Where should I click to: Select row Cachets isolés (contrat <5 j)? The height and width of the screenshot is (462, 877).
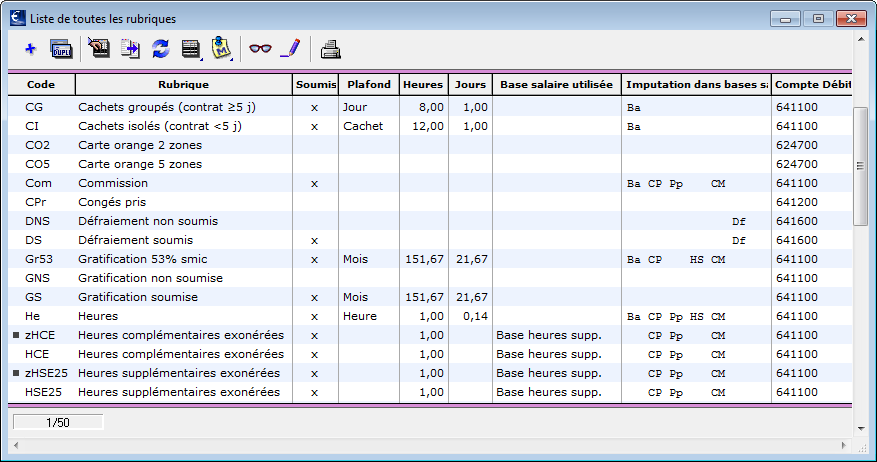[x=430, y=126]
